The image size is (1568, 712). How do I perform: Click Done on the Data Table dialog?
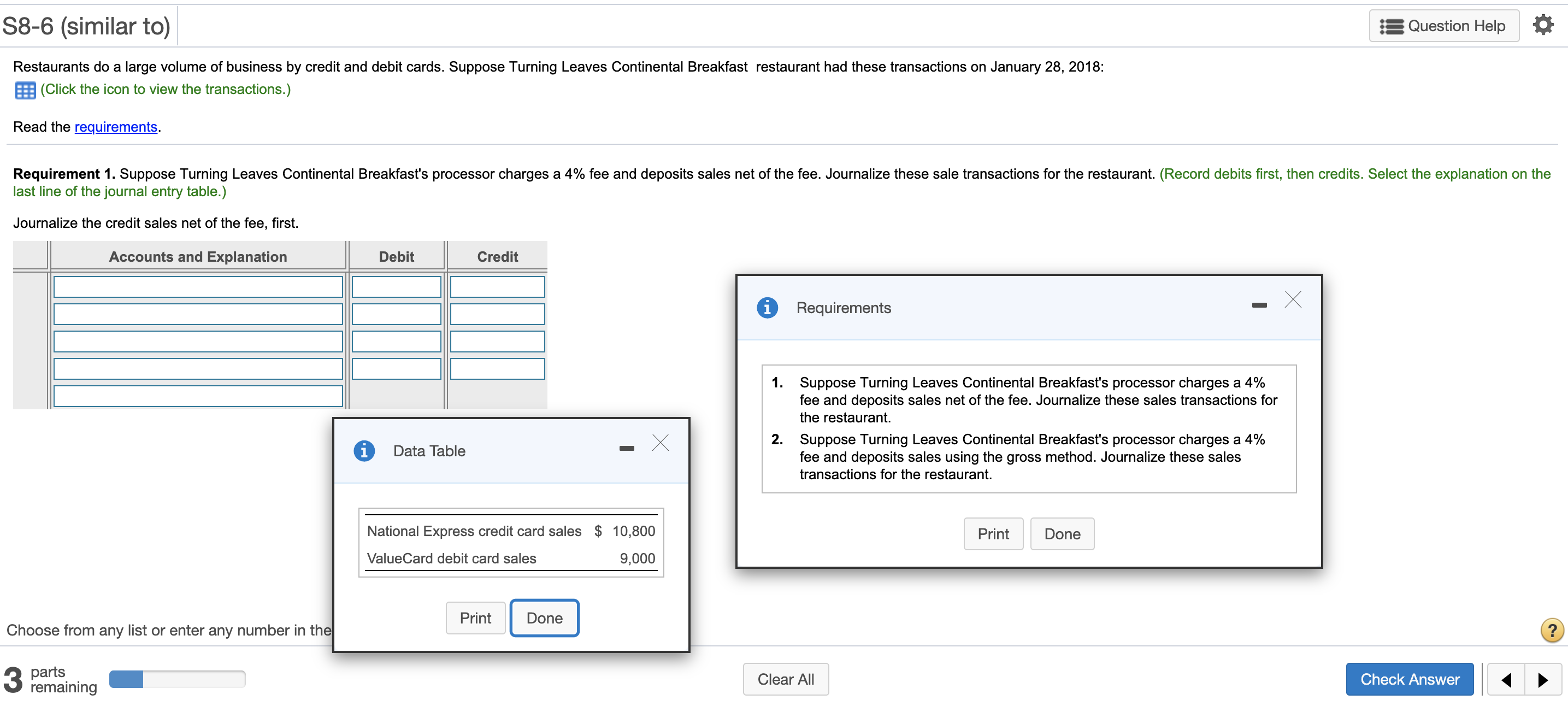(544, 617)
